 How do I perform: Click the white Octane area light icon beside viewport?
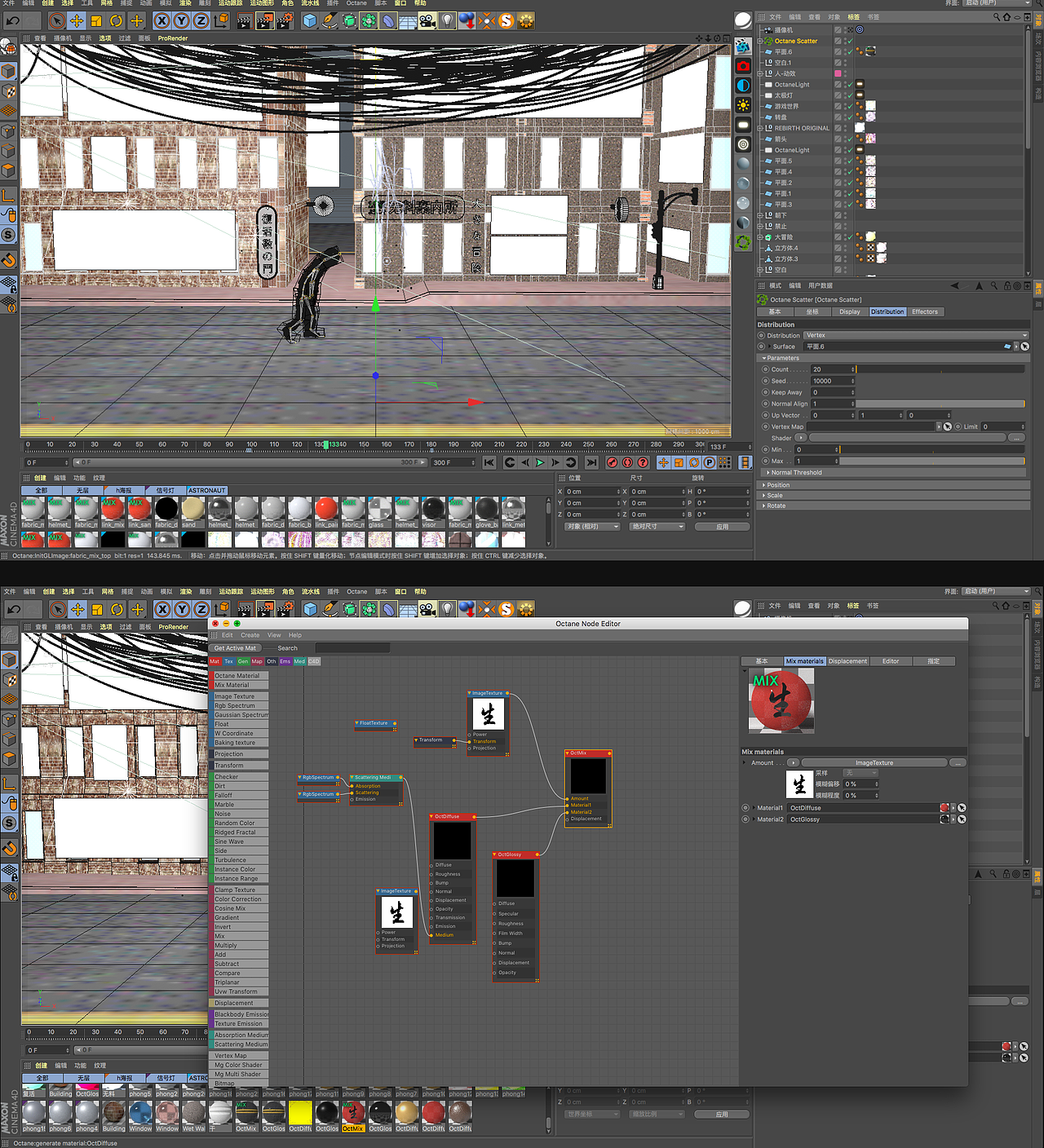click(x=743, y=125)
